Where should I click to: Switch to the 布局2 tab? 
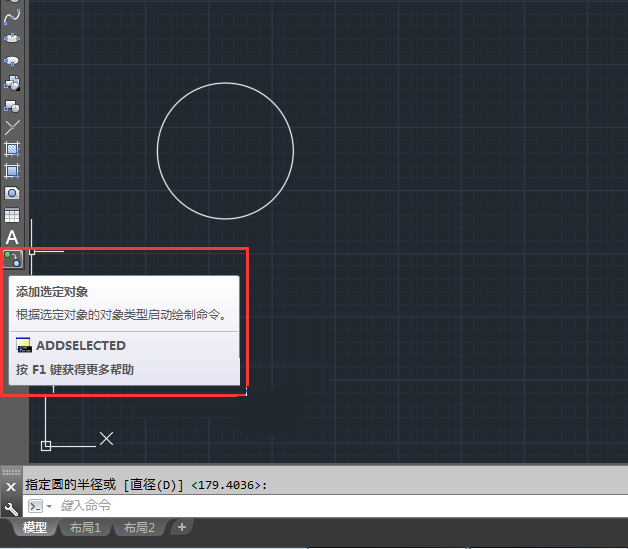pyautogui.click(x=139, y=527)
